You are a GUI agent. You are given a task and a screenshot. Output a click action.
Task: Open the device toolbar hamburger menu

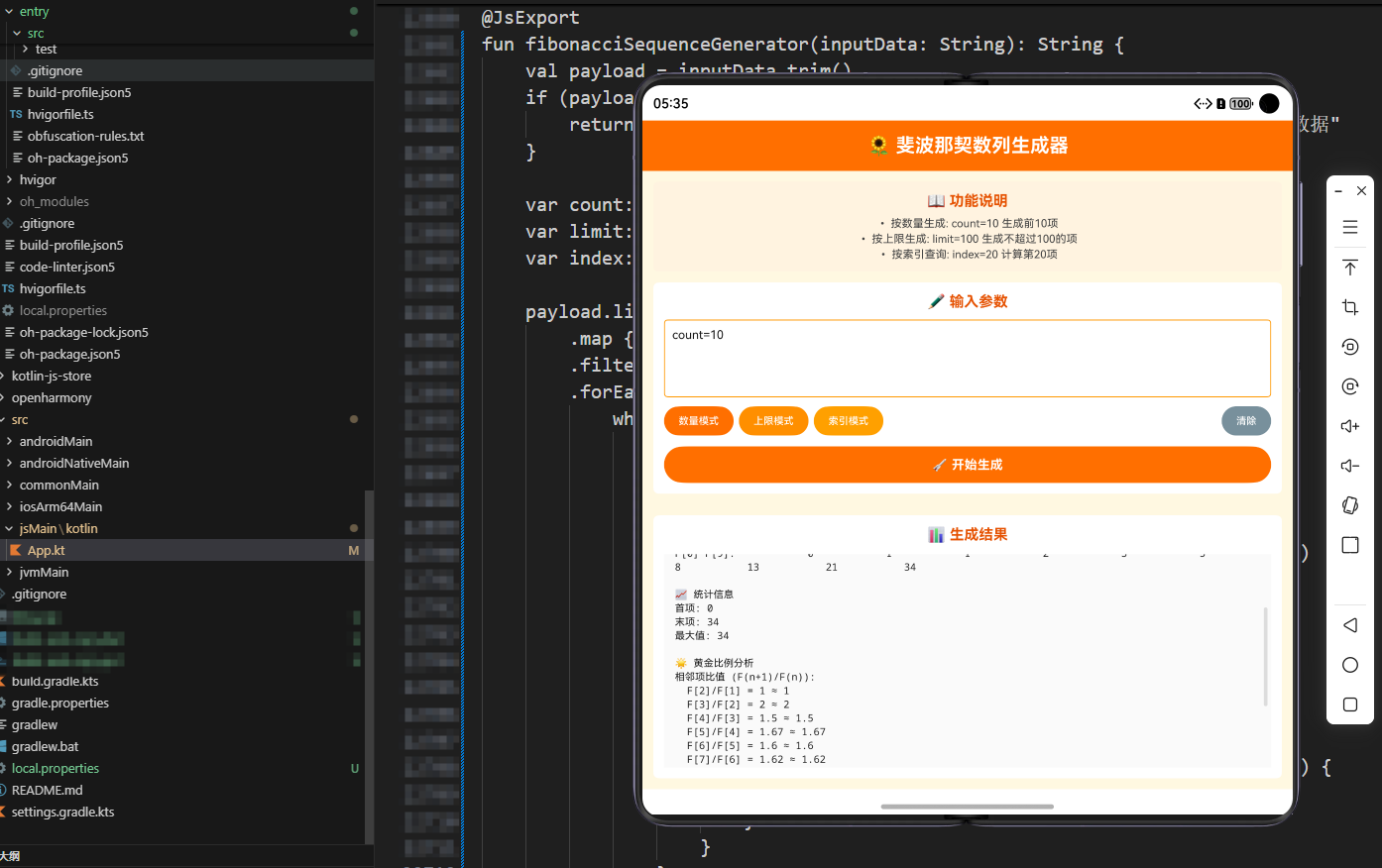(x=1349, y=227)
